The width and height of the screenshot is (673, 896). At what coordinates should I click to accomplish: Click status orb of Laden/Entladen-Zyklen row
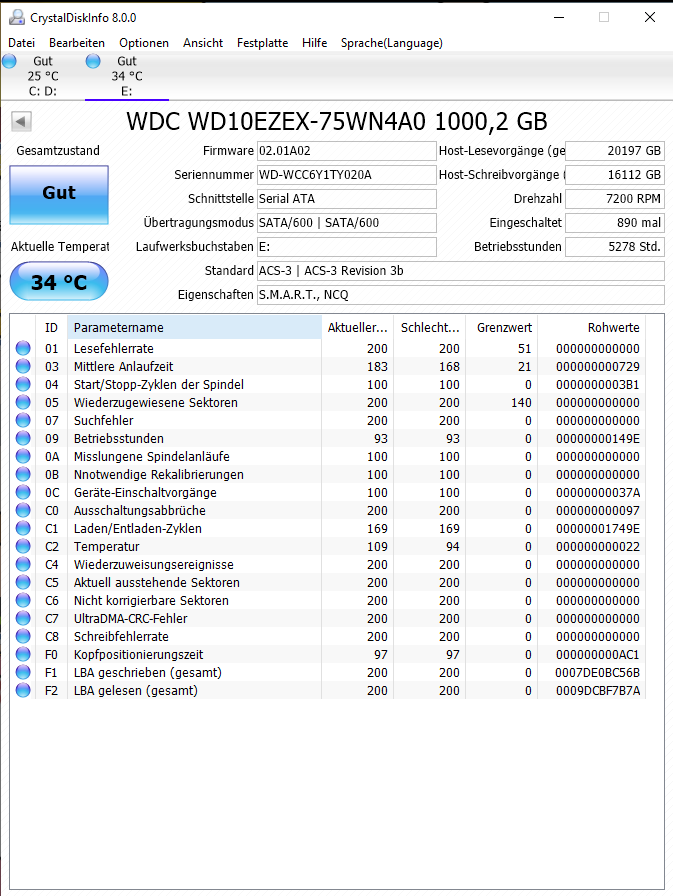click(23, 528)
